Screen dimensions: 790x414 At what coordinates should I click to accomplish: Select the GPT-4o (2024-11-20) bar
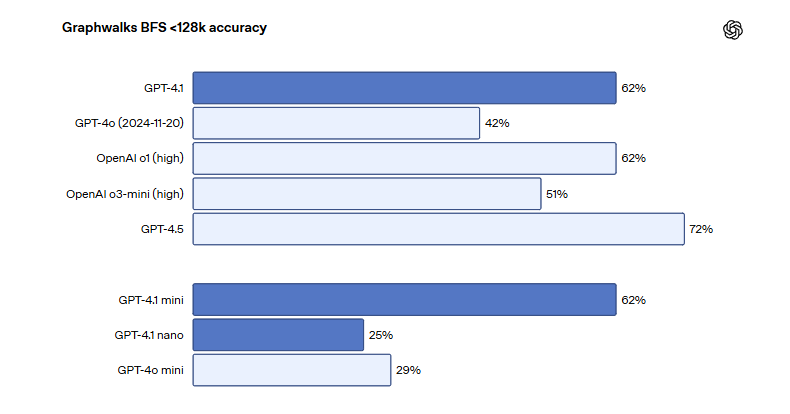tap(336, 123)
